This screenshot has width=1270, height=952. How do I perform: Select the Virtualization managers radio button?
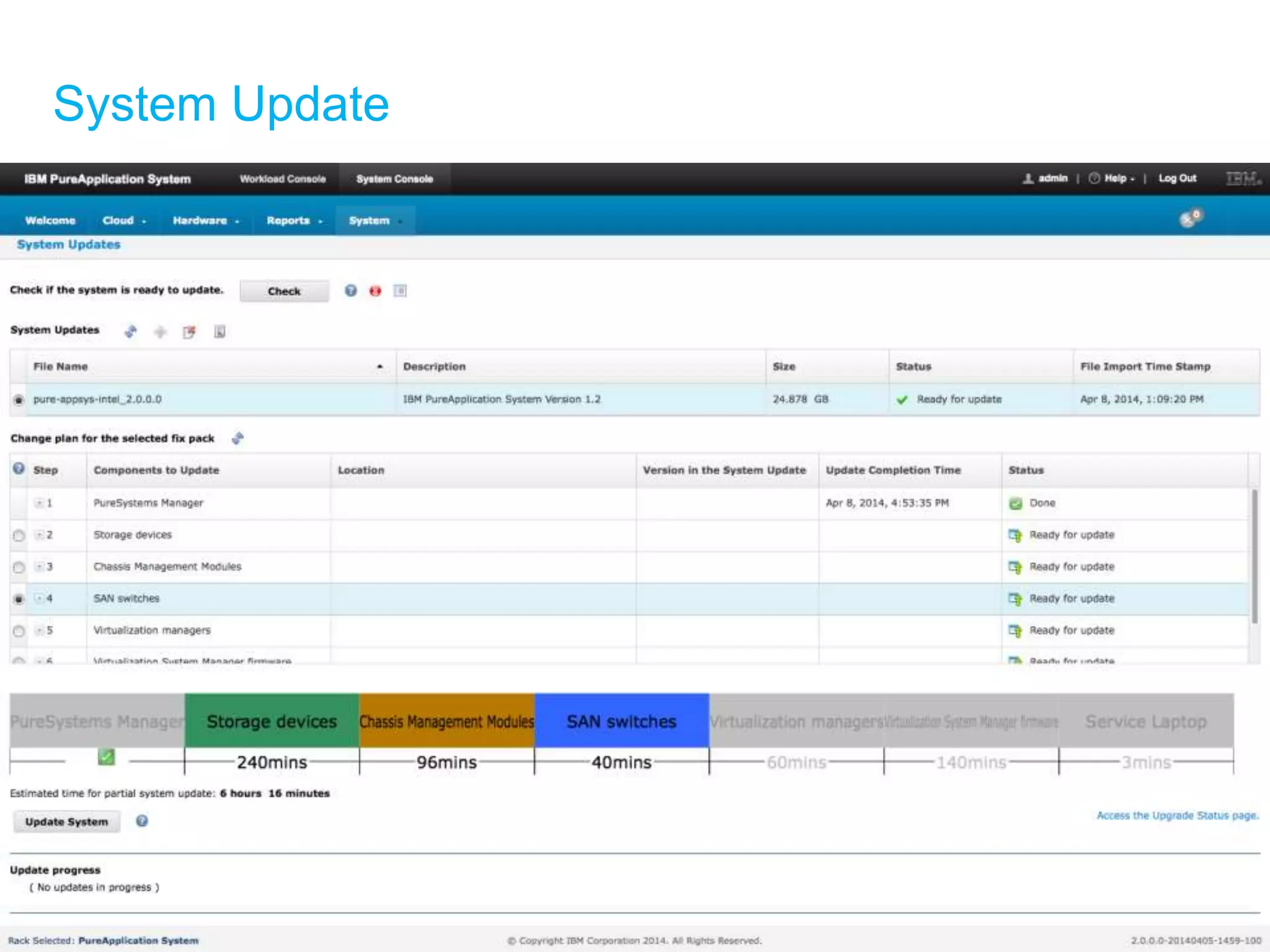click(19, 631)
